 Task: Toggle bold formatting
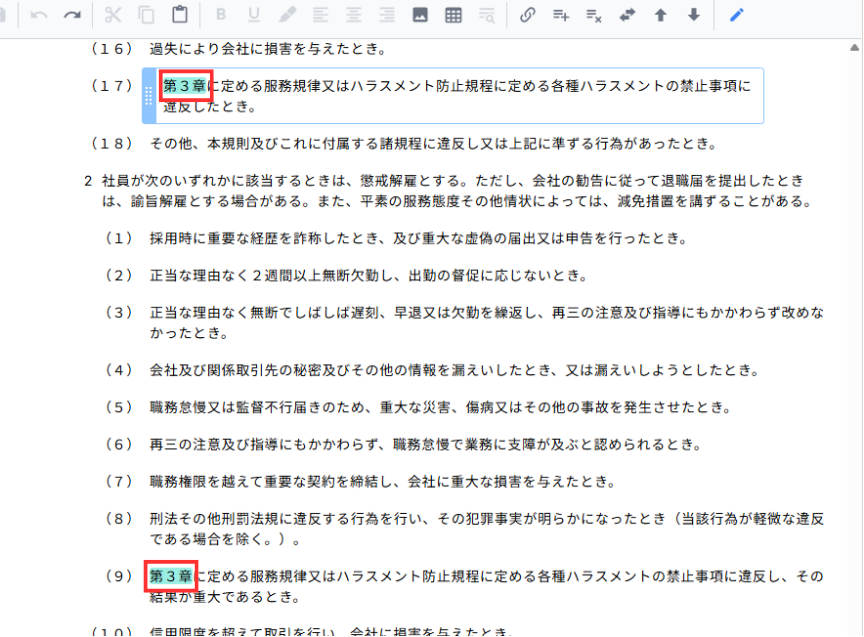(221, 16)
